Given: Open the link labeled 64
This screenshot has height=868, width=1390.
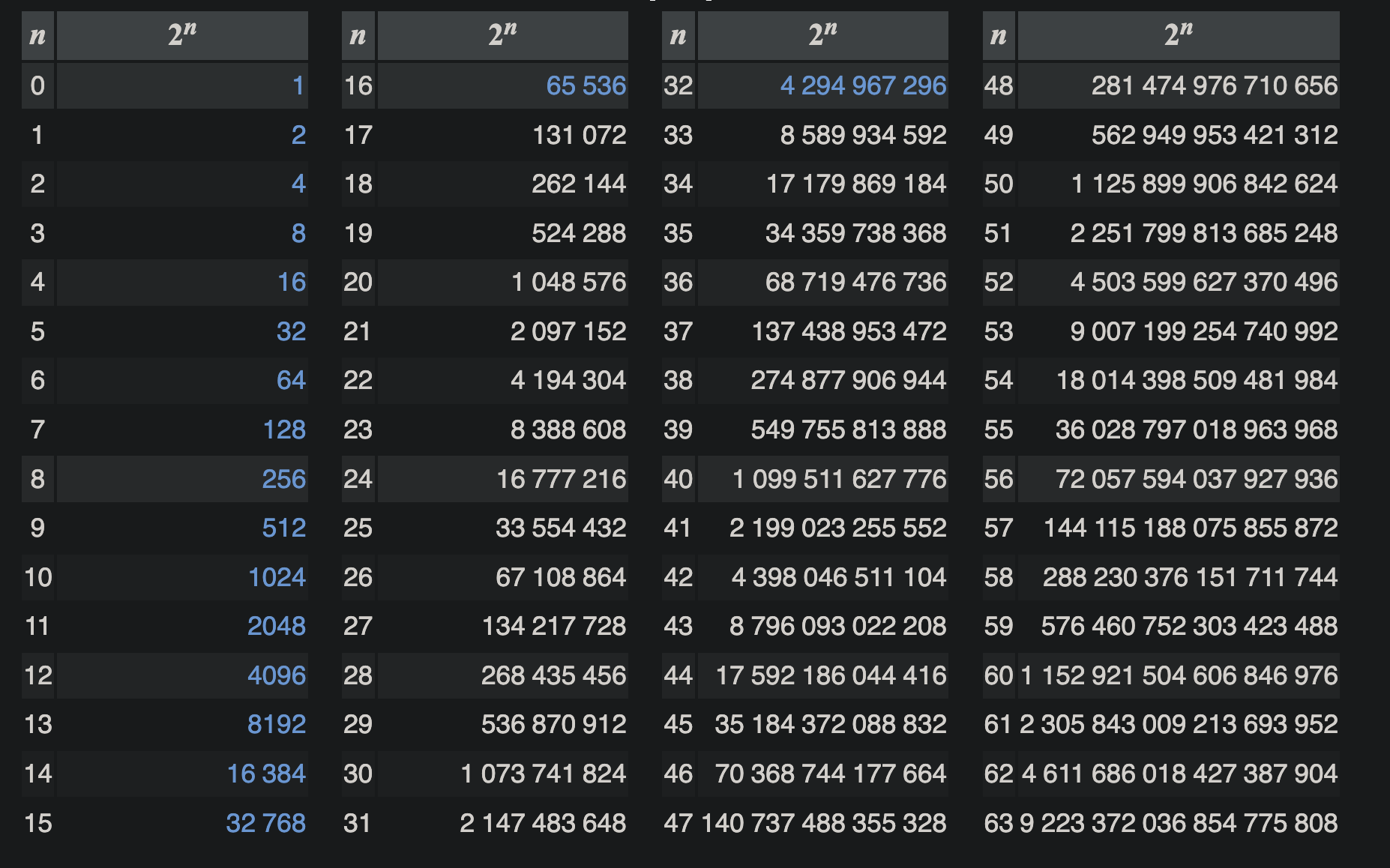Looking at the screenshot, I should point(292,381).
